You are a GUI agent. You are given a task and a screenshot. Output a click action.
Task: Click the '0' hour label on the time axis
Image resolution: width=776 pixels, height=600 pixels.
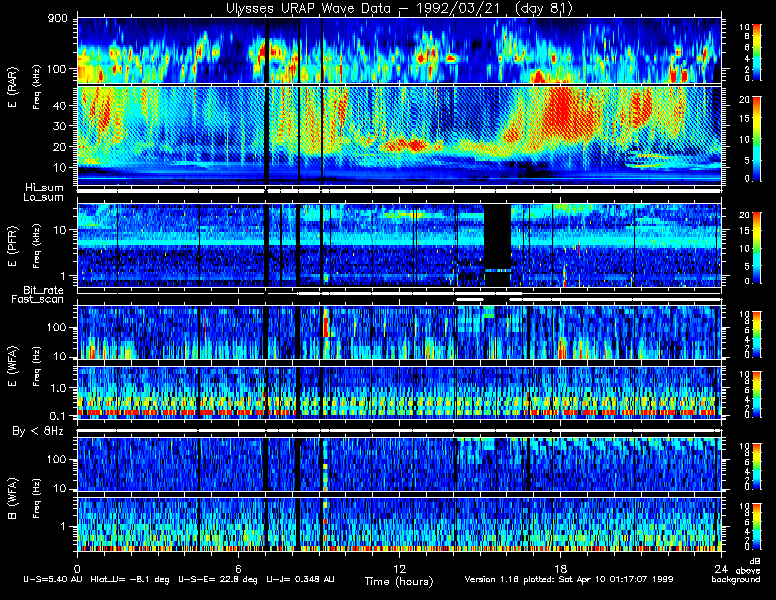(x=77, y=568)
